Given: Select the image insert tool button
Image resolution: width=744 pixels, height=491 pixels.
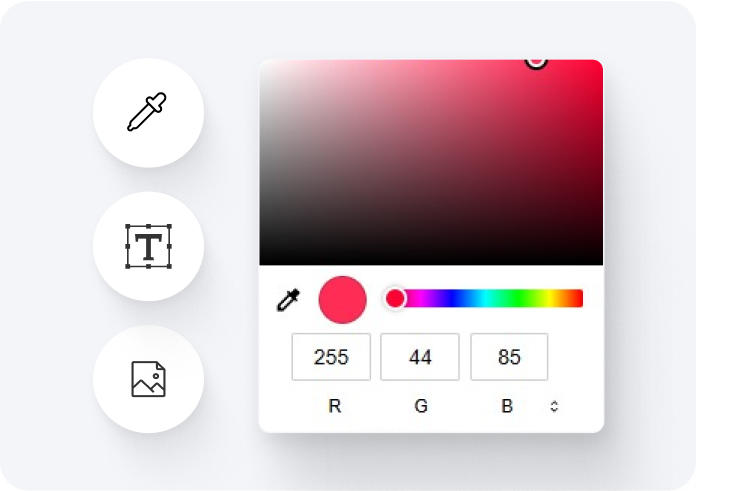Looking at the screenshot, I should tap(149, 379).
